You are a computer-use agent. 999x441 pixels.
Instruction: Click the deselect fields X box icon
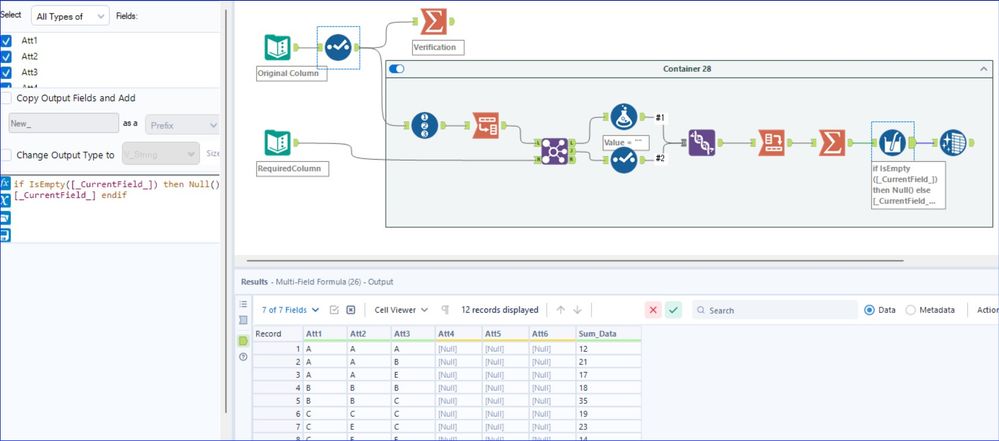click(x=350, y=310)
